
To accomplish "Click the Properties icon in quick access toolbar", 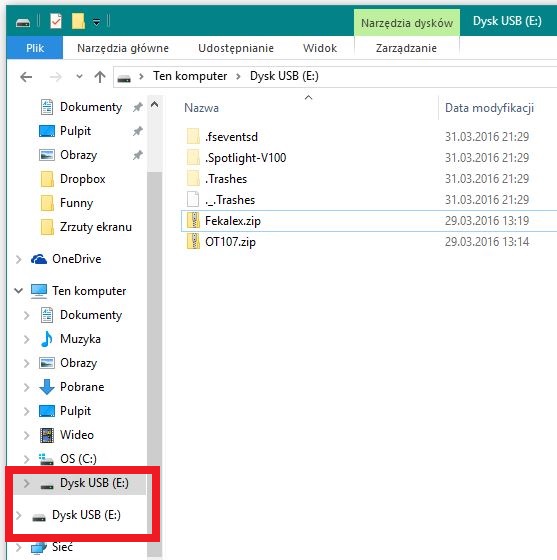I will (56, 21).
